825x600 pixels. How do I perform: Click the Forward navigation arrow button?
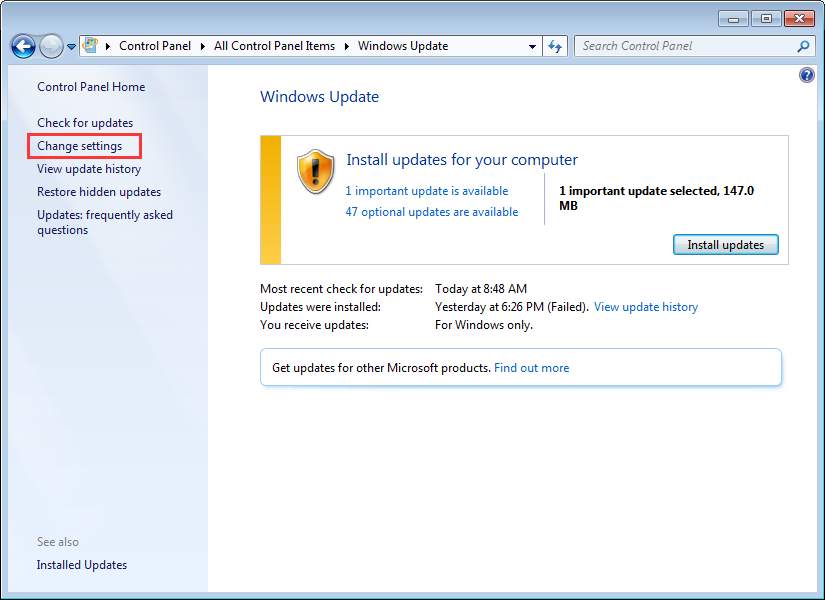pyautogui.click(x=51, y=46)
